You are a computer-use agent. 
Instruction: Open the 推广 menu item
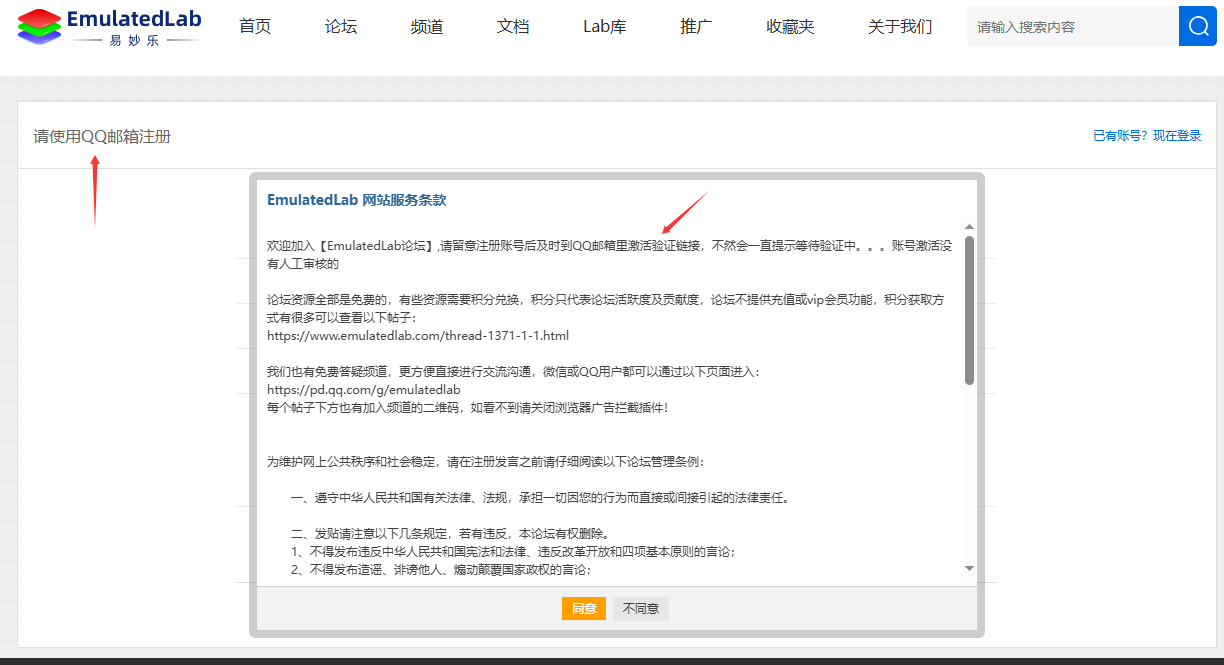coord(696,27)
